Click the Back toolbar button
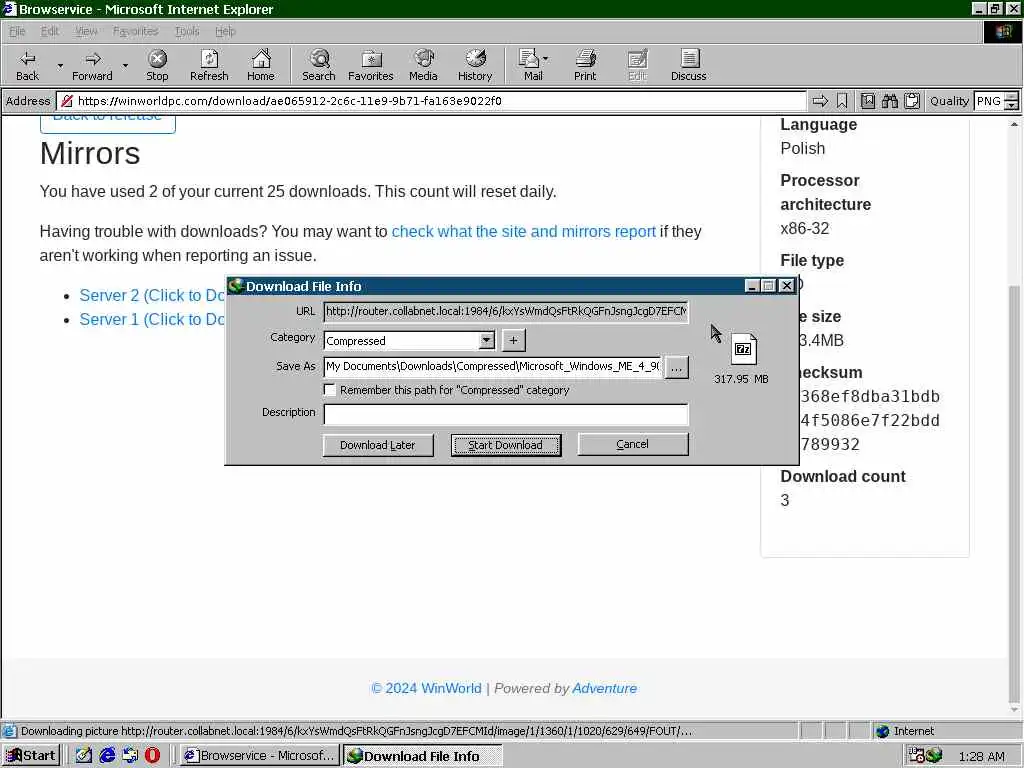 pos(27,65)
